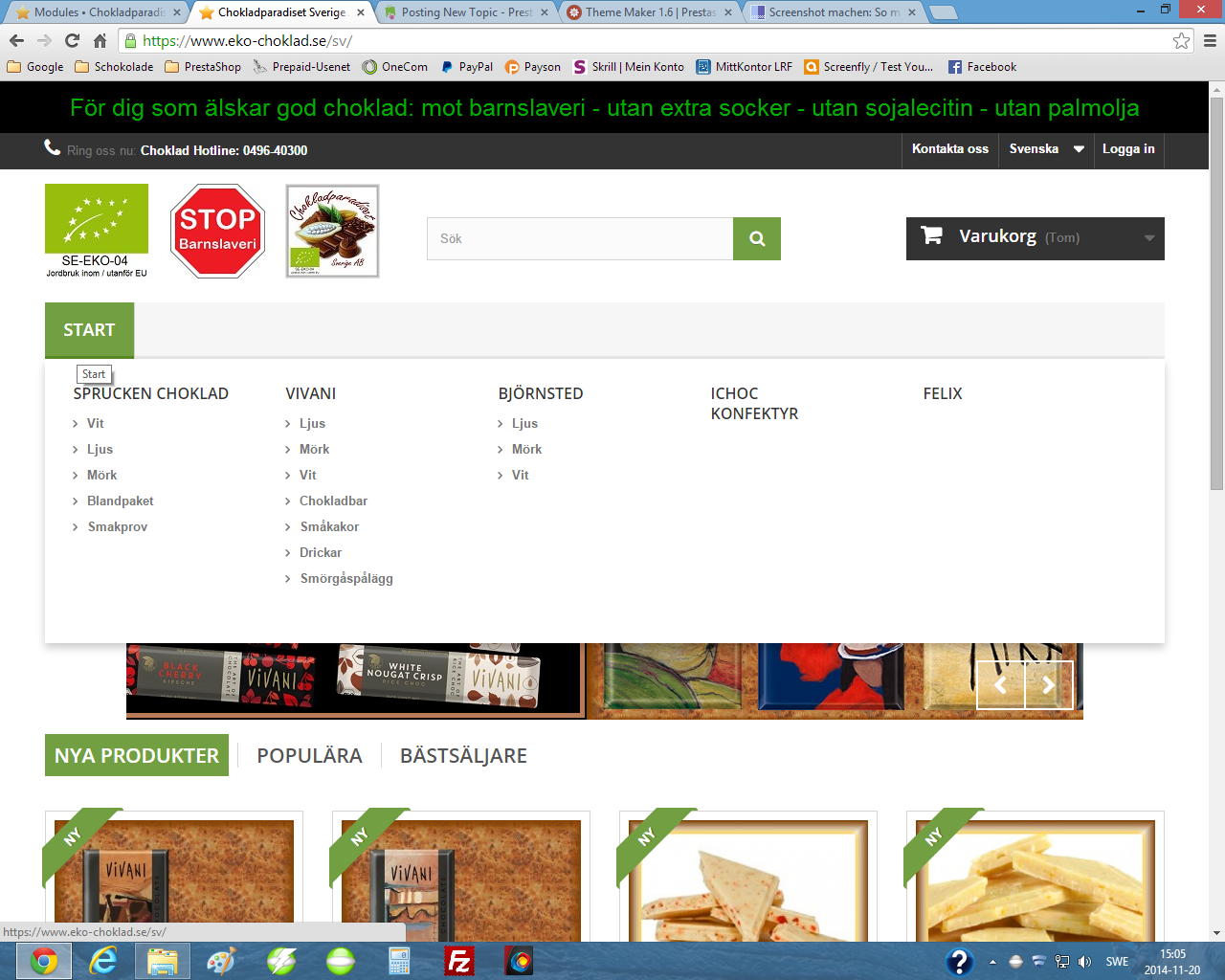Open the OneCom bookmark

coord(395,67)
